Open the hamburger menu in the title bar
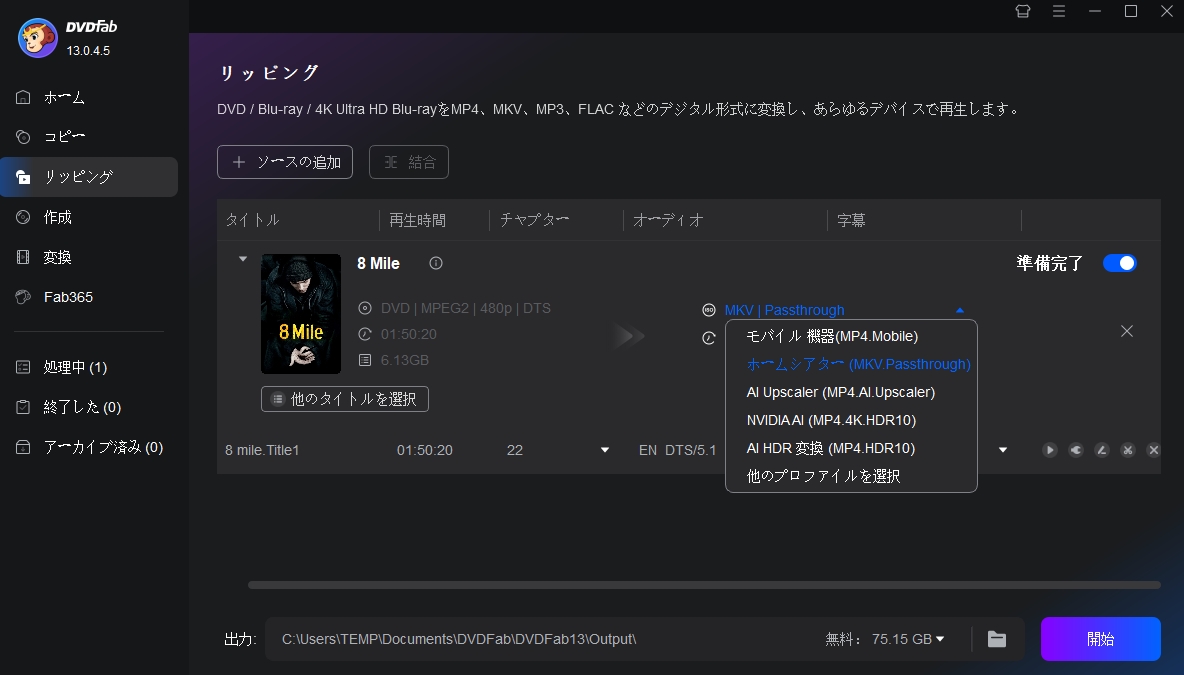The width and height of the screenshot is (1184, 675). point(1059,11)
